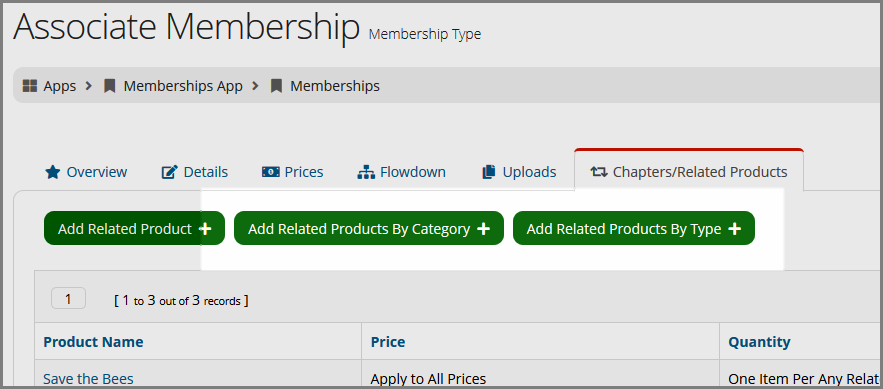
Task: Click the money bill icon on Prices tab
Action: [270, 172]
